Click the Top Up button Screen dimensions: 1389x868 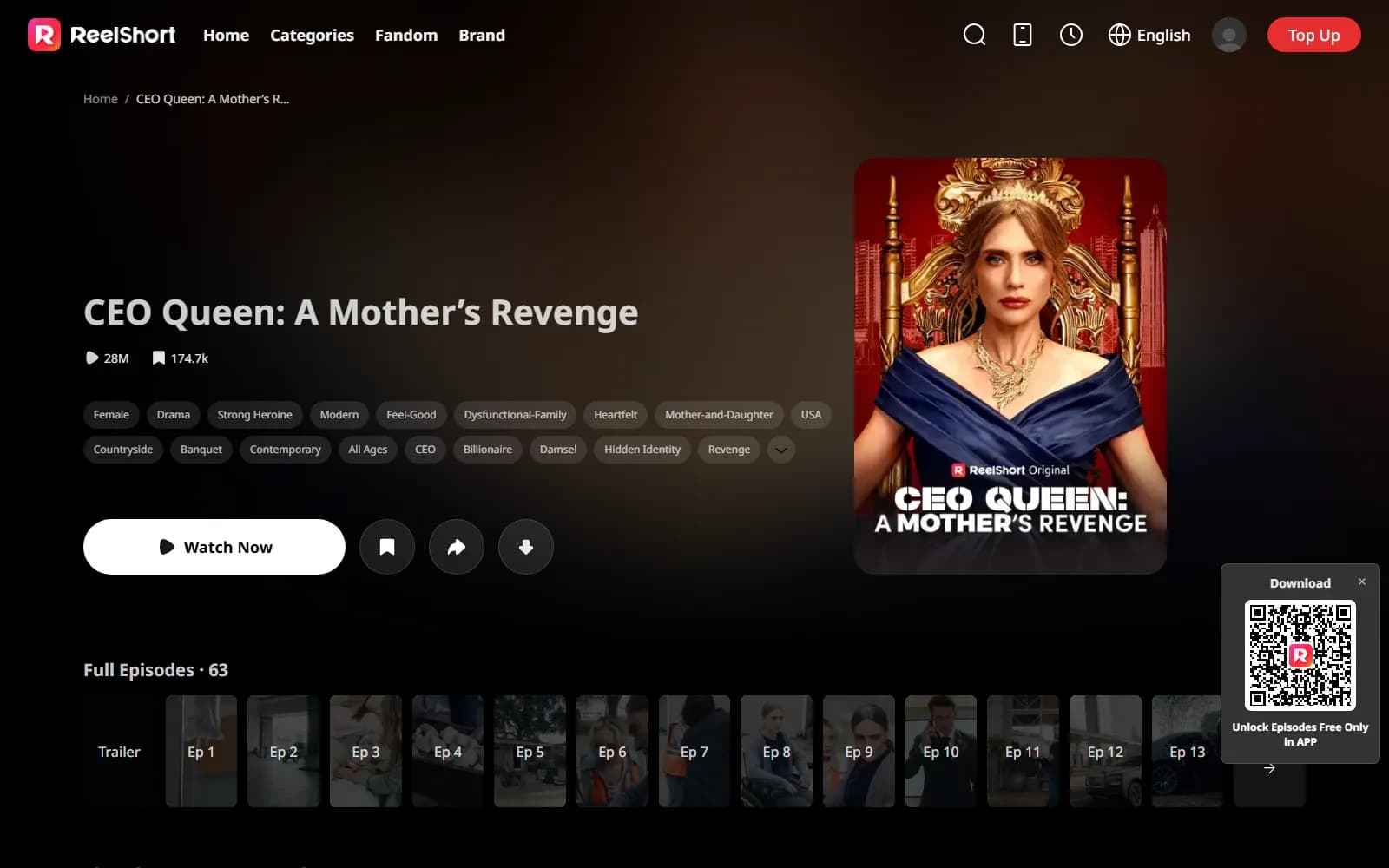pos(1313,35)
